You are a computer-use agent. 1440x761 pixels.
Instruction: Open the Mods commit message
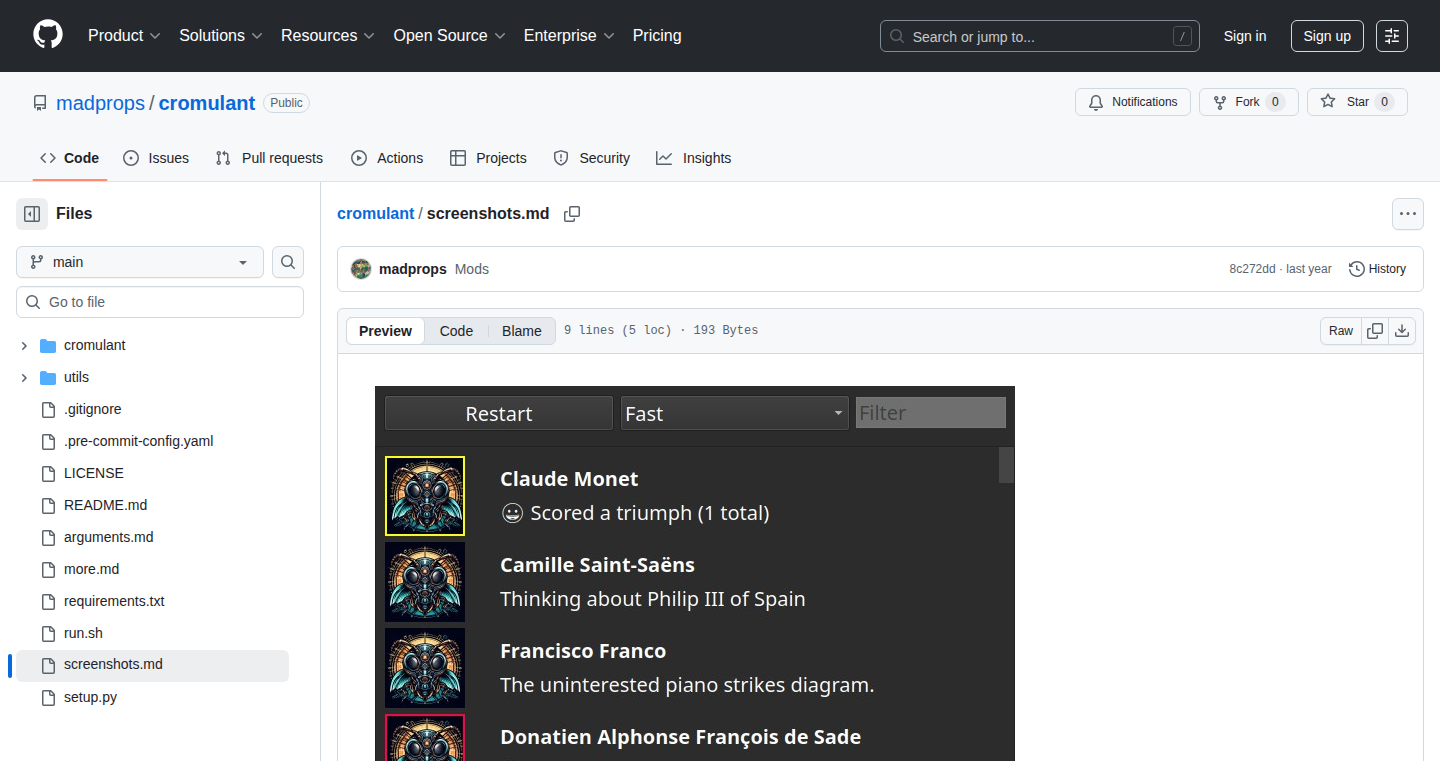[x=472, y=269]
